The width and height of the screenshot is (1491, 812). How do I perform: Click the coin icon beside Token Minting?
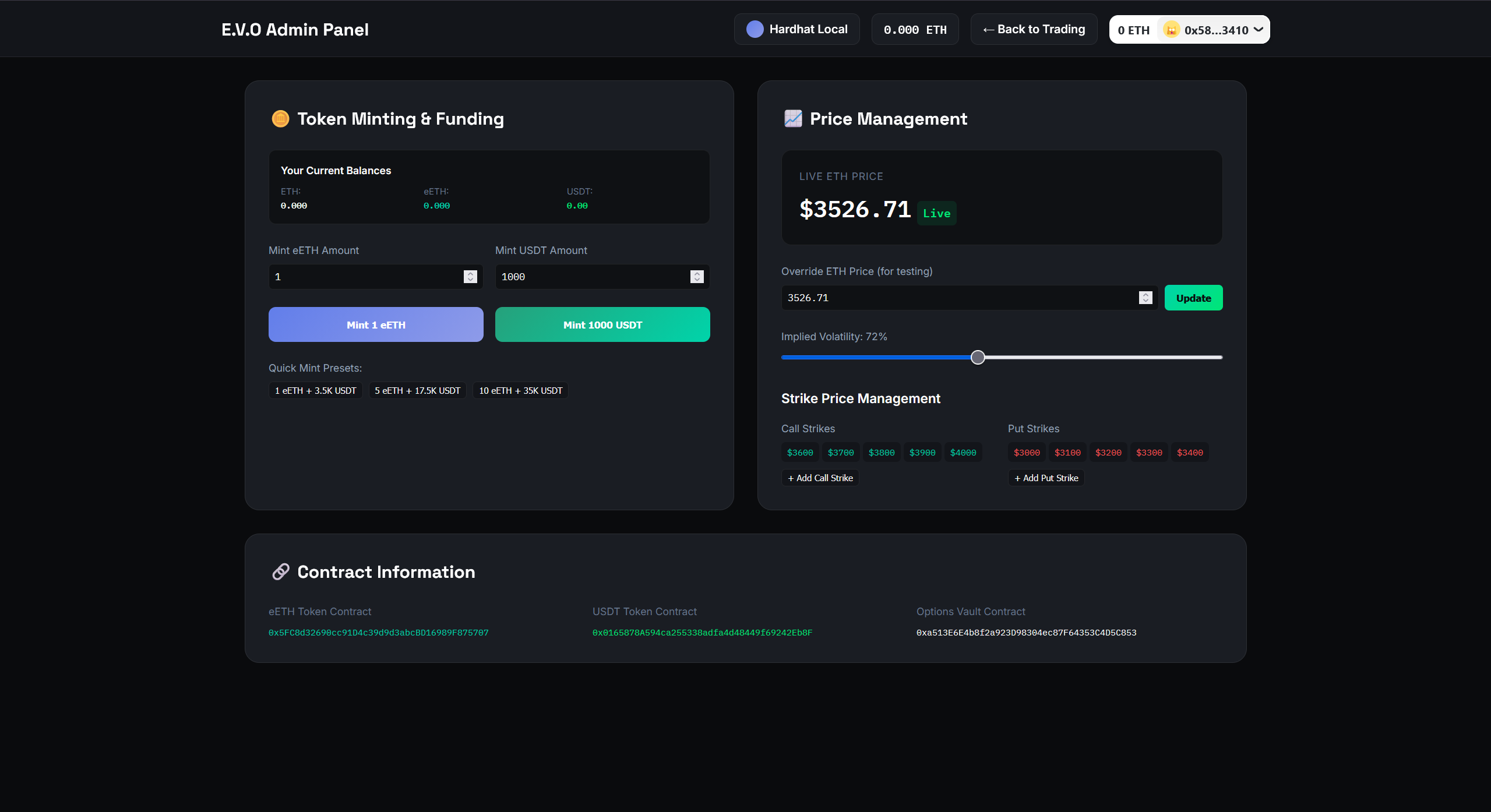coord(280,119)
